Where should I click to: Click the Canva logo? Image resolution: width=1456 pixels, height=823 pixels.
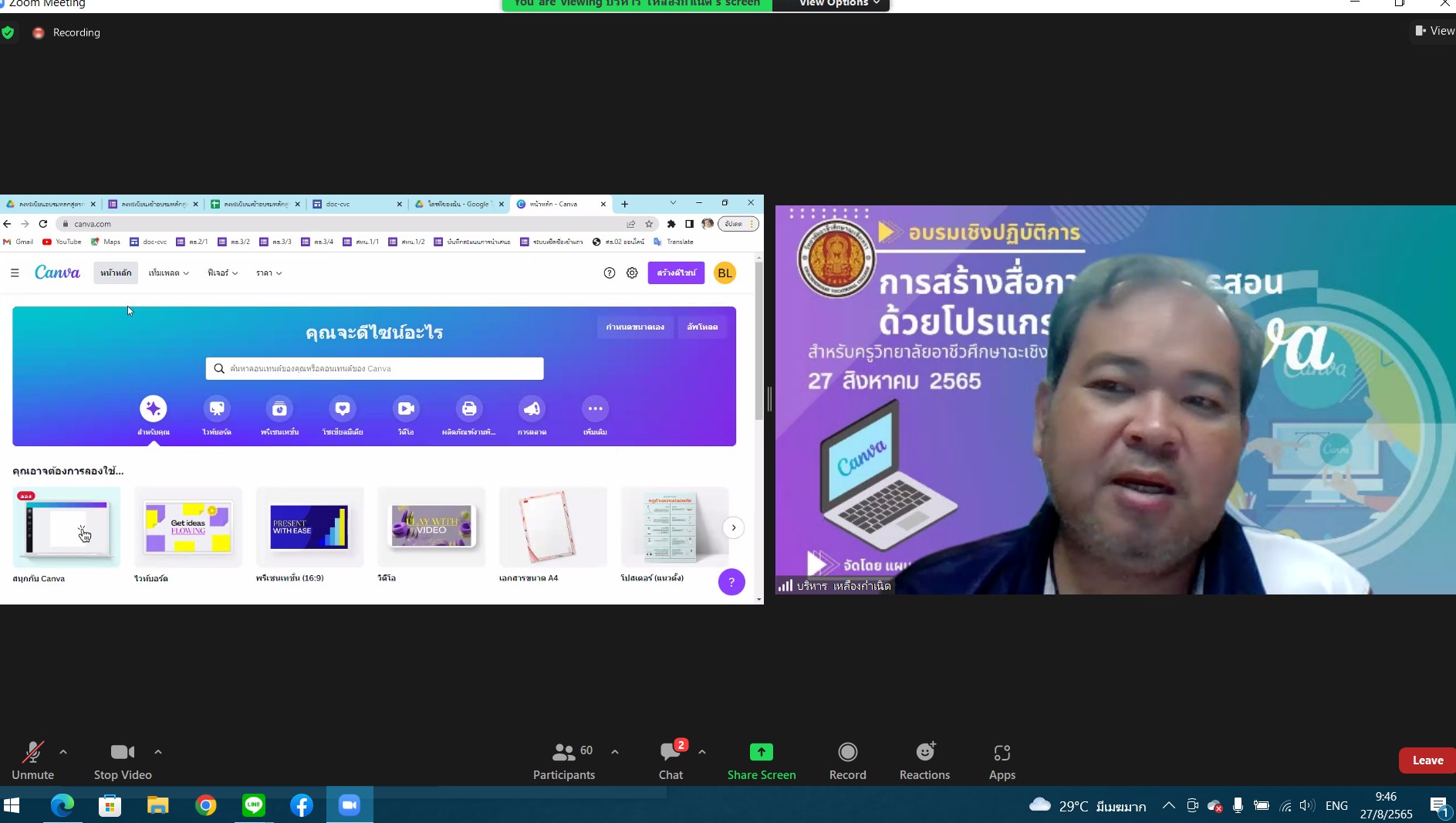coord(57,273)
